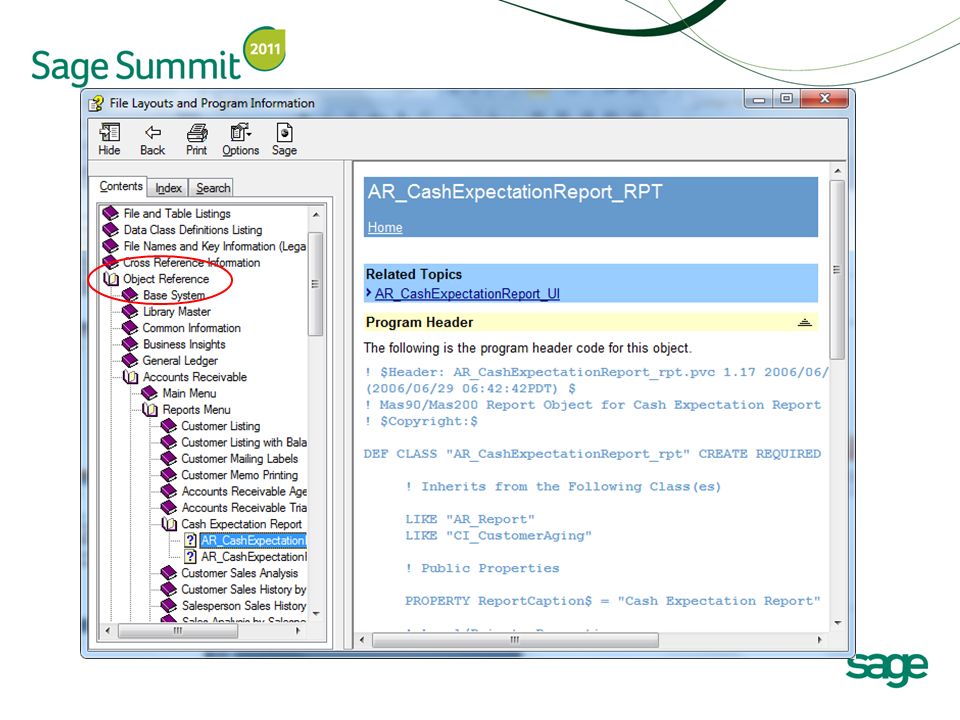Click Customer Sales Analysis book icon
This screenshot has width=960, height=720.
[x=168, y=573]
